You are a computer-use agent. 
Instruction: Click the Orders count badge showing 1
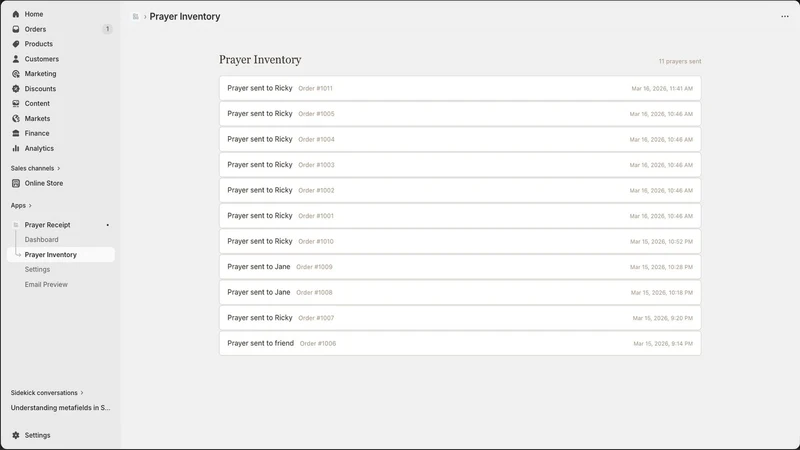(x=107, y=29)
